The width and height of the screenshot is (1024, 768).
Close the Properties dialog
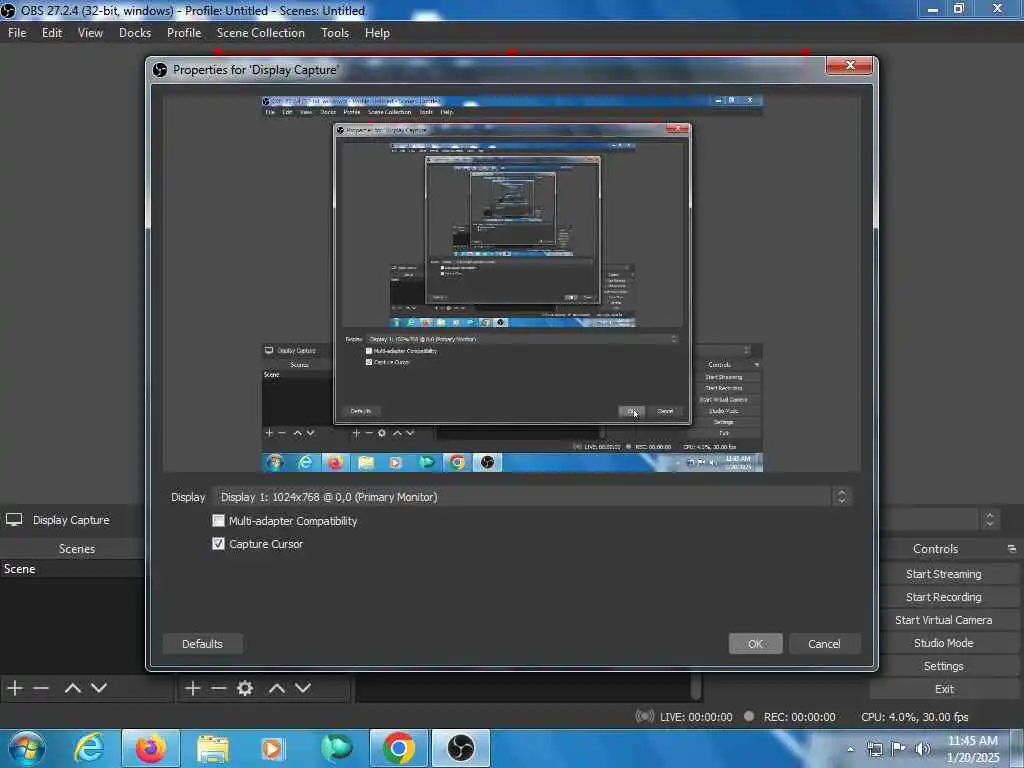[x=849, y=65]
